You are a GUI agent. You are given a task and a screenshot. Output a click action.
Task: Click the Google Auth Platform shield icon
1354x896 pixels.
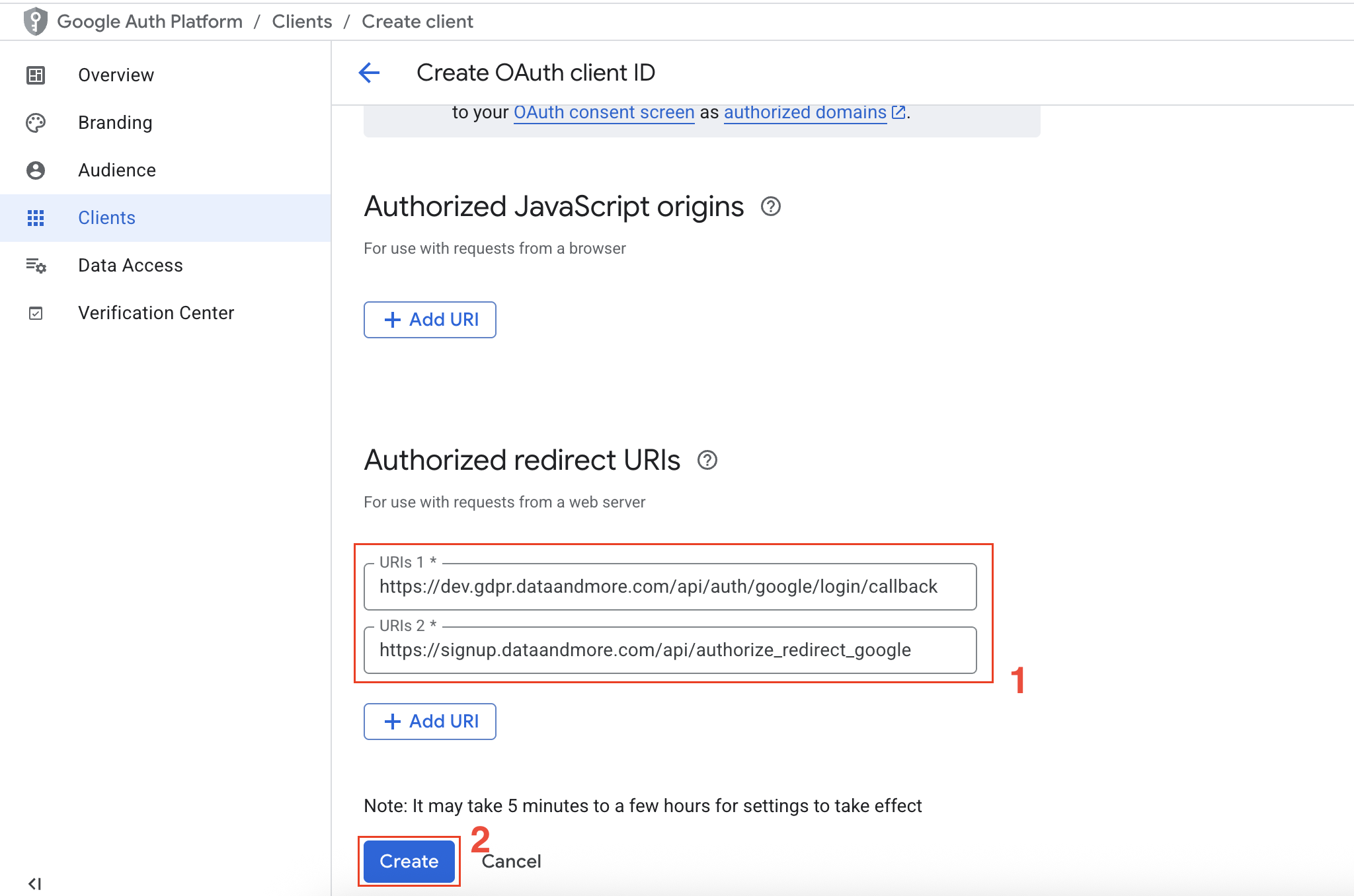(35, 21)
